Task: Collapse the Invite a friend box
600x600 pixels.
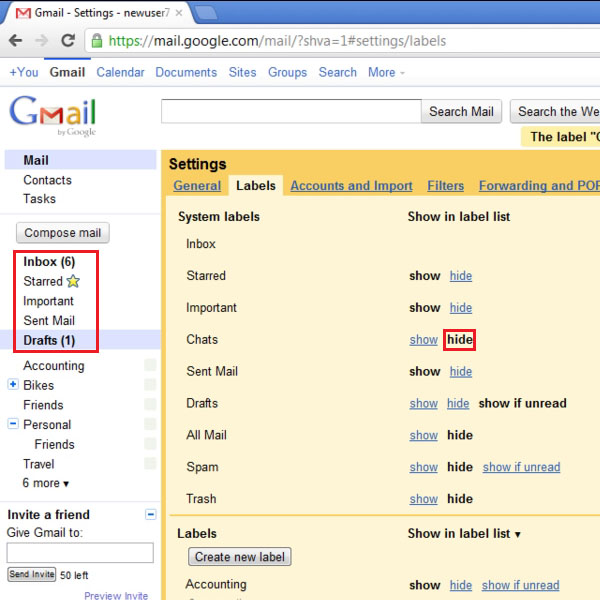Action: pos(151,514)
